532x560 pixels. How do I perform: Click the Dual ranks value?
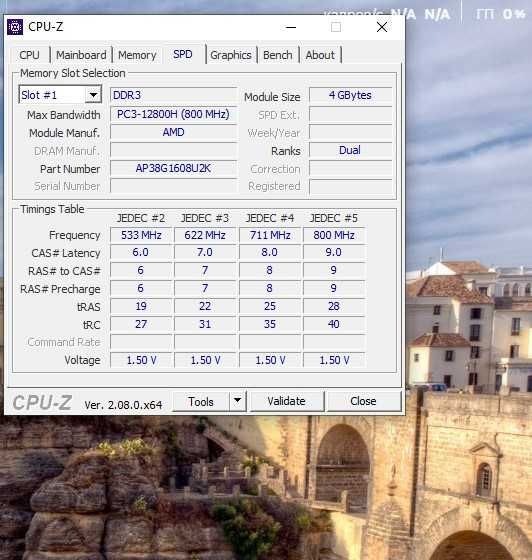(x=350, y=150)
